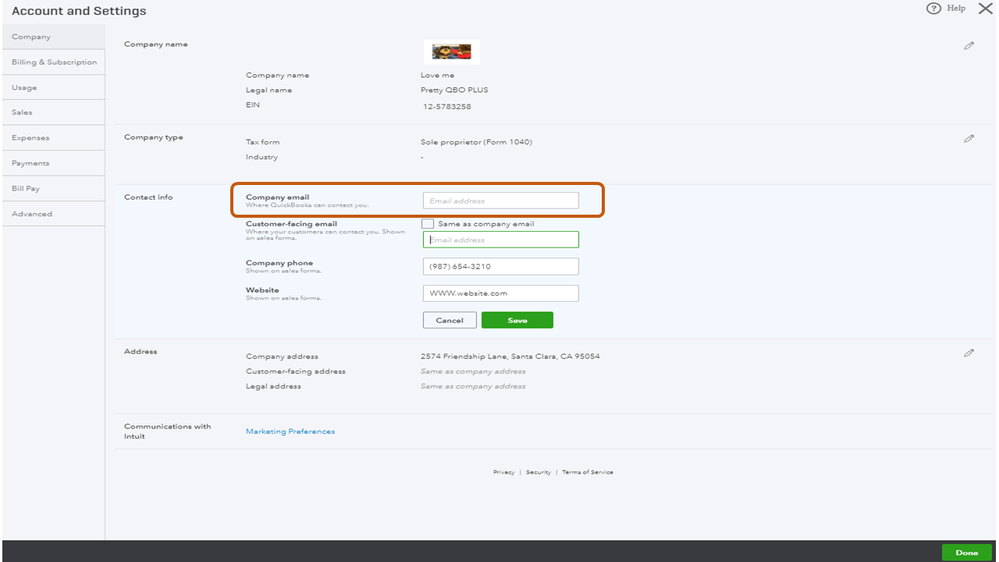Select the Sales settings tab
Image resolution: width=999 pixels, height=562 pixels.
click(22, 113)
